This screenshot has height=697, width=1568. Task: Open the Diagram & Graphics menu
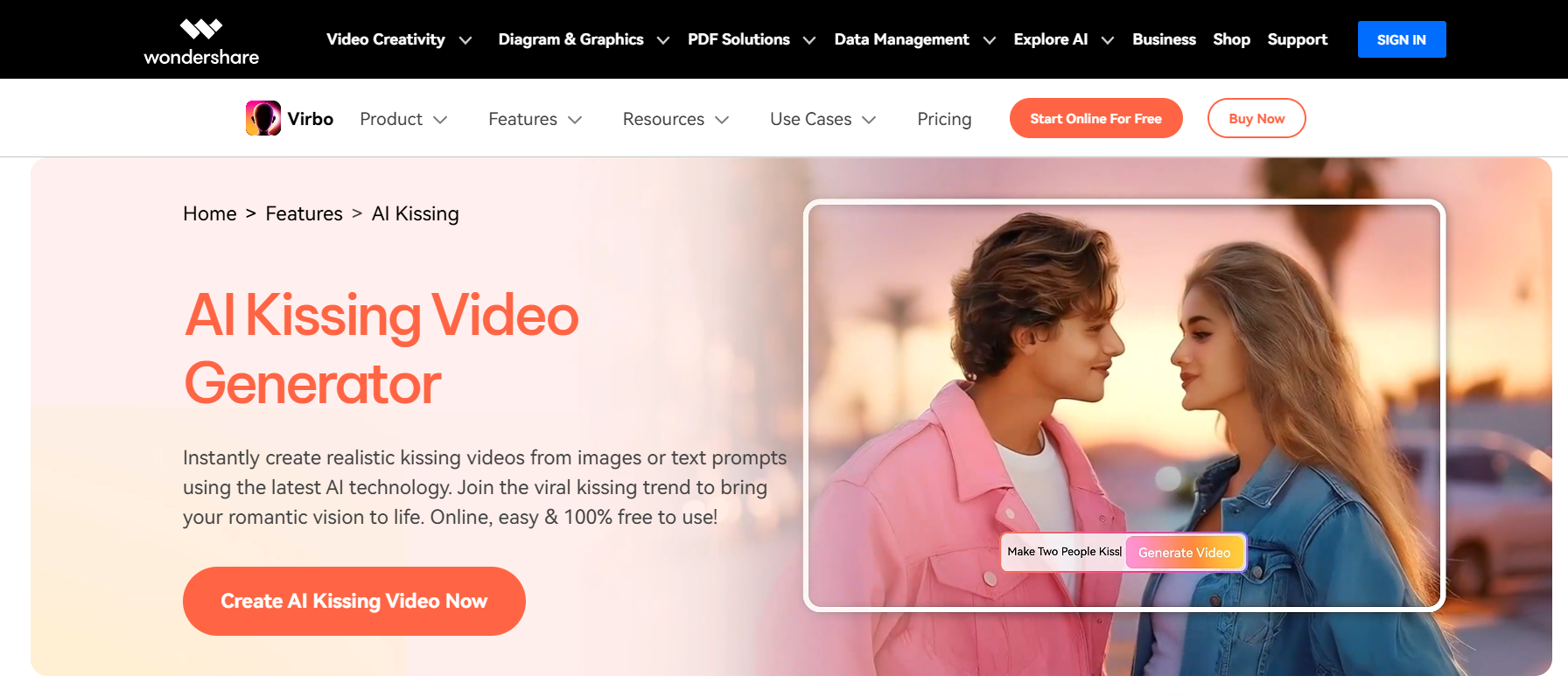(583, 39)
